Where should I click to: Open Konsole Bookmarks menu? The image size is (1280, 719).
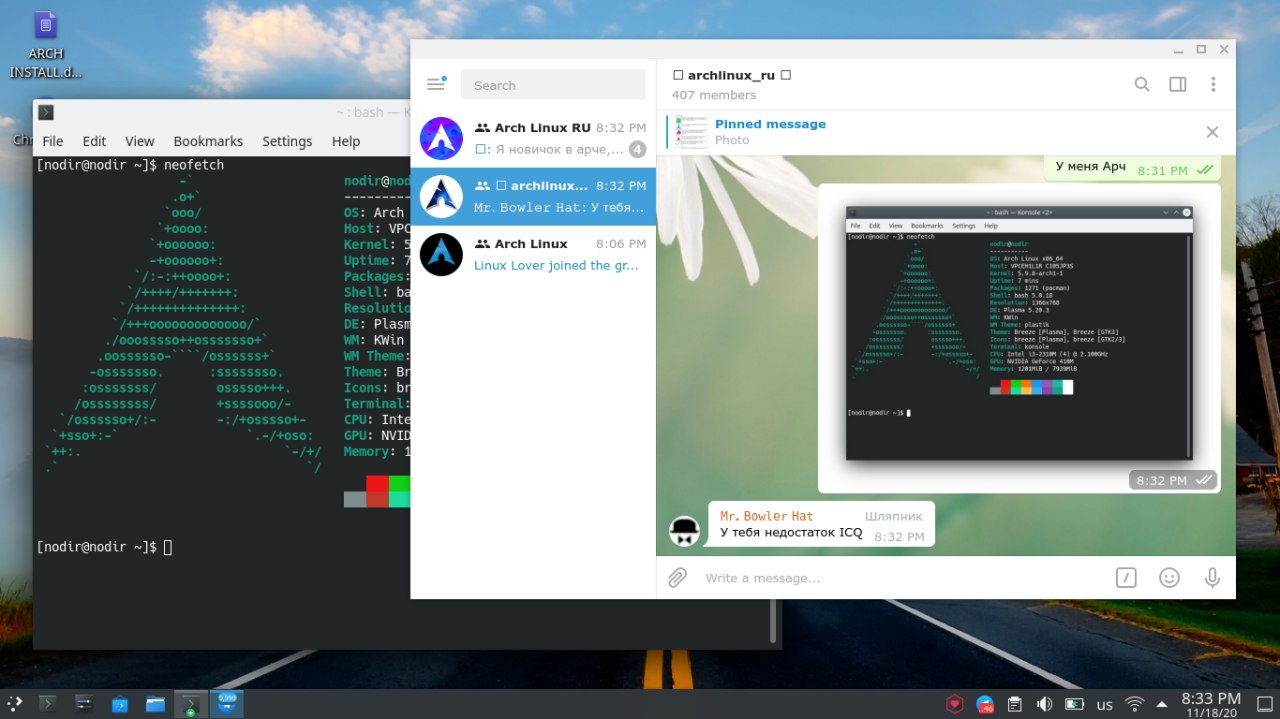click(208, 141)
